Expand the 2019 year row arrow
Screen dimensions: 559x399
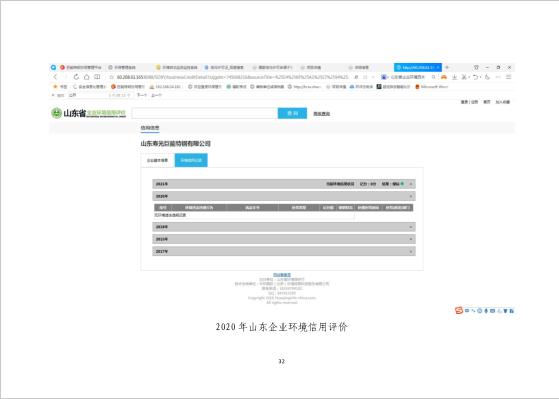(411, 227)
